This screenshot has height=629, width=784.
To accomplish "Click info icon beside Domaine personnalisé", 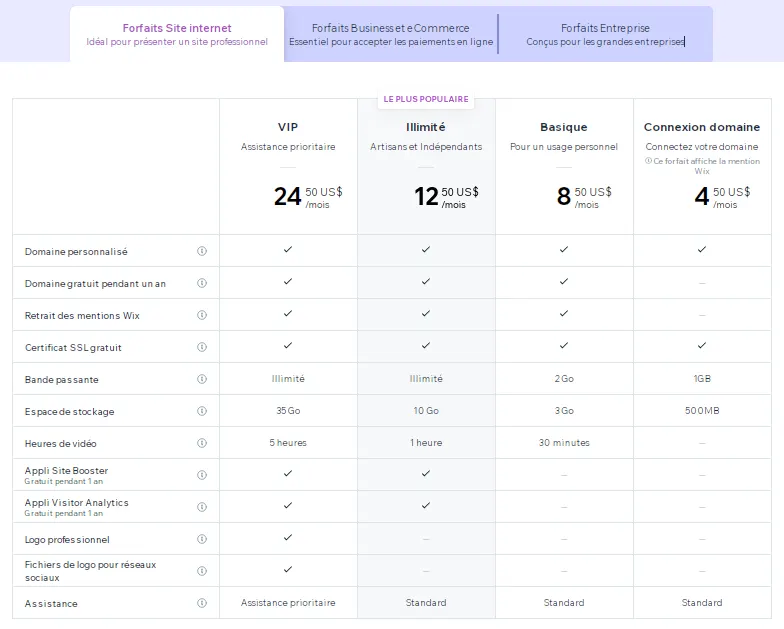I will [202, 251].
